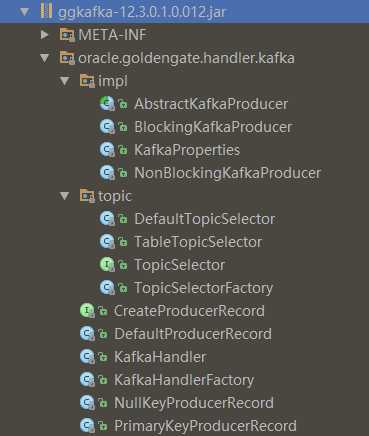Click the TopicSelector interface icon
This screenshot has width=369, height=436.
[x=107, y=265]
